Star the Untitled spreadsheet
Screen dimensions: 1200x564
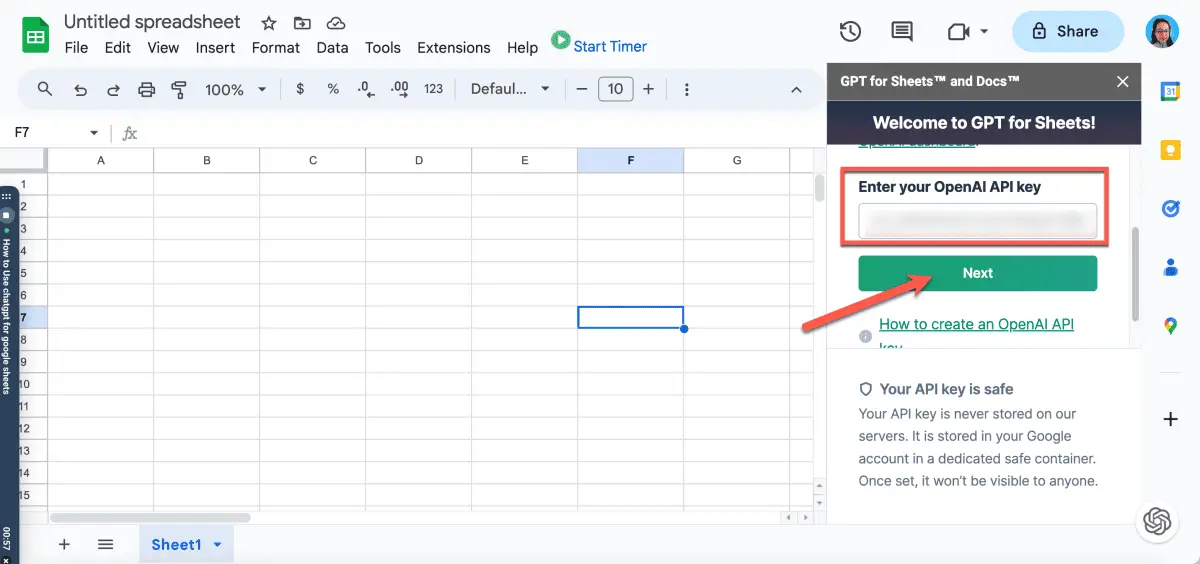(x=268, y=23)
